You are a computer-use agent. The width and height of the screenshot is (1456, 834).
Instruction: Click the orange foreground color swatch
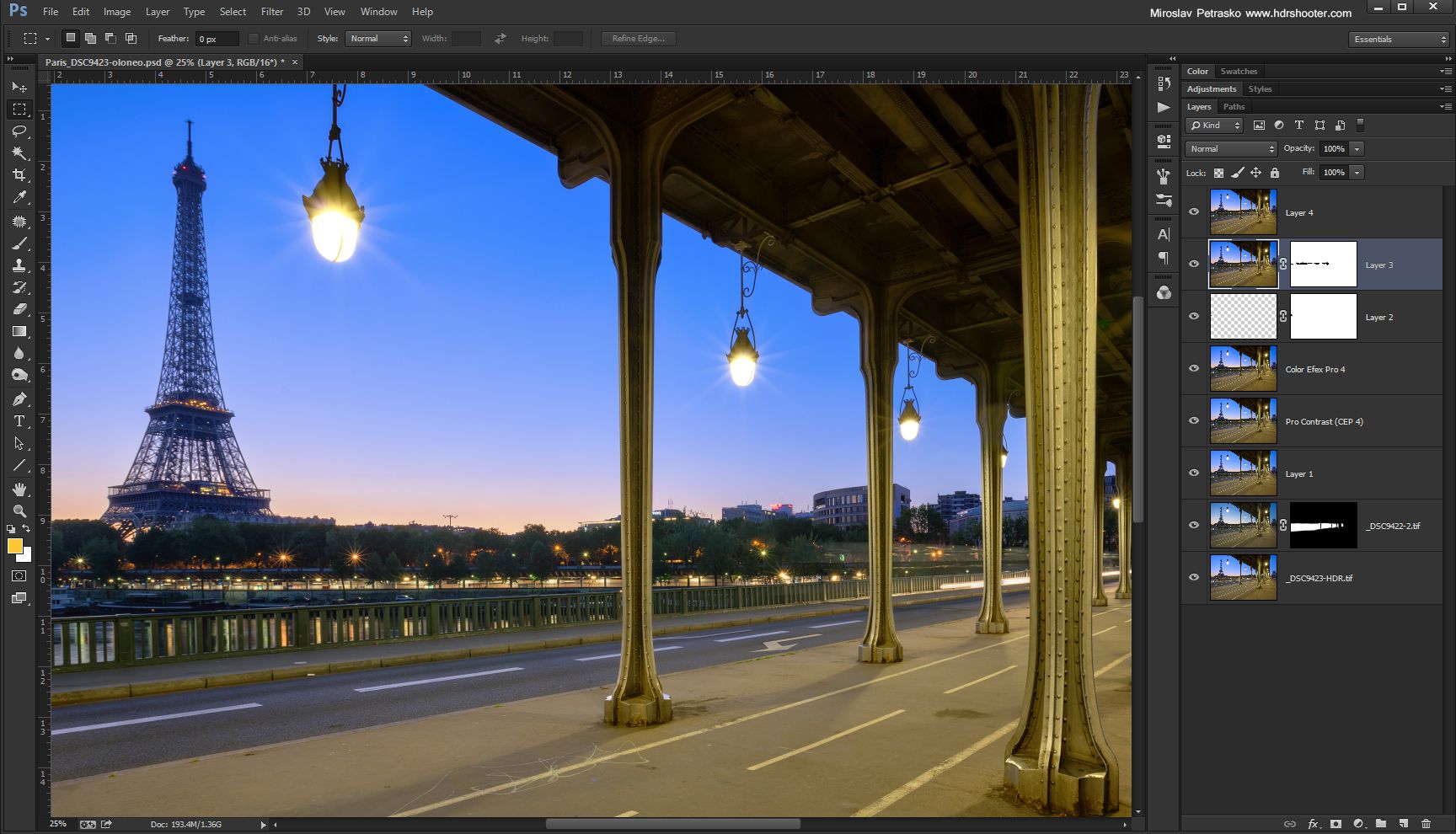pyautogui.click(x=14, y=546)
